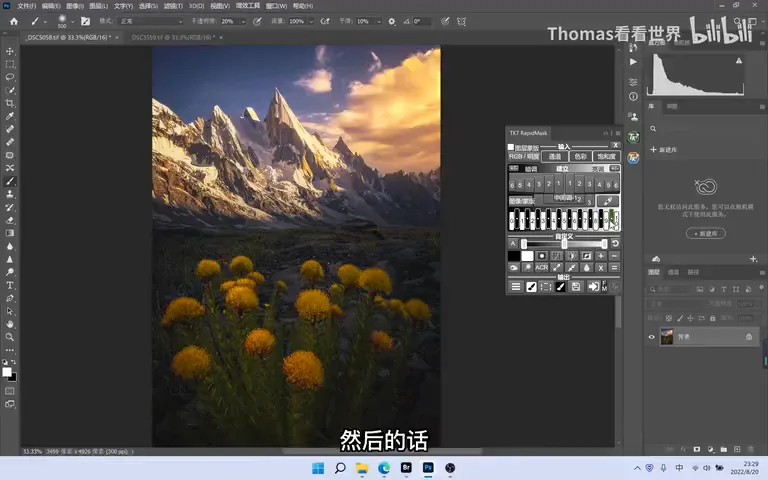Viewport: 768px width, 480px height.
Task: Click the histogram warning triangle
Action: [739, 61]
